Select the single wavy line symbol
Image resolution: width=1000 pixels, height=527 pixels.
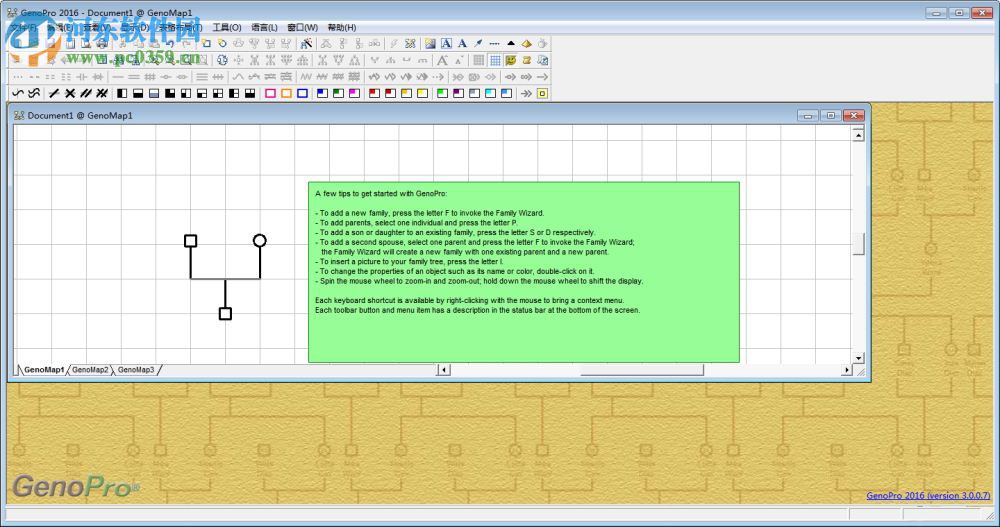[x=18, y=93]
